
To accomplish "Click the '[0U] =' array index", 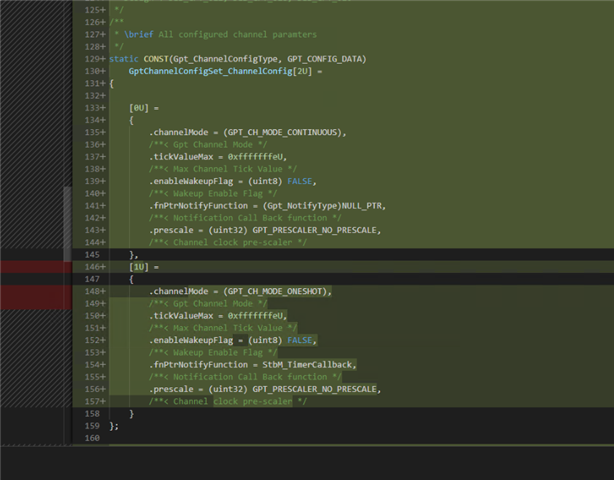I will 144,108.
